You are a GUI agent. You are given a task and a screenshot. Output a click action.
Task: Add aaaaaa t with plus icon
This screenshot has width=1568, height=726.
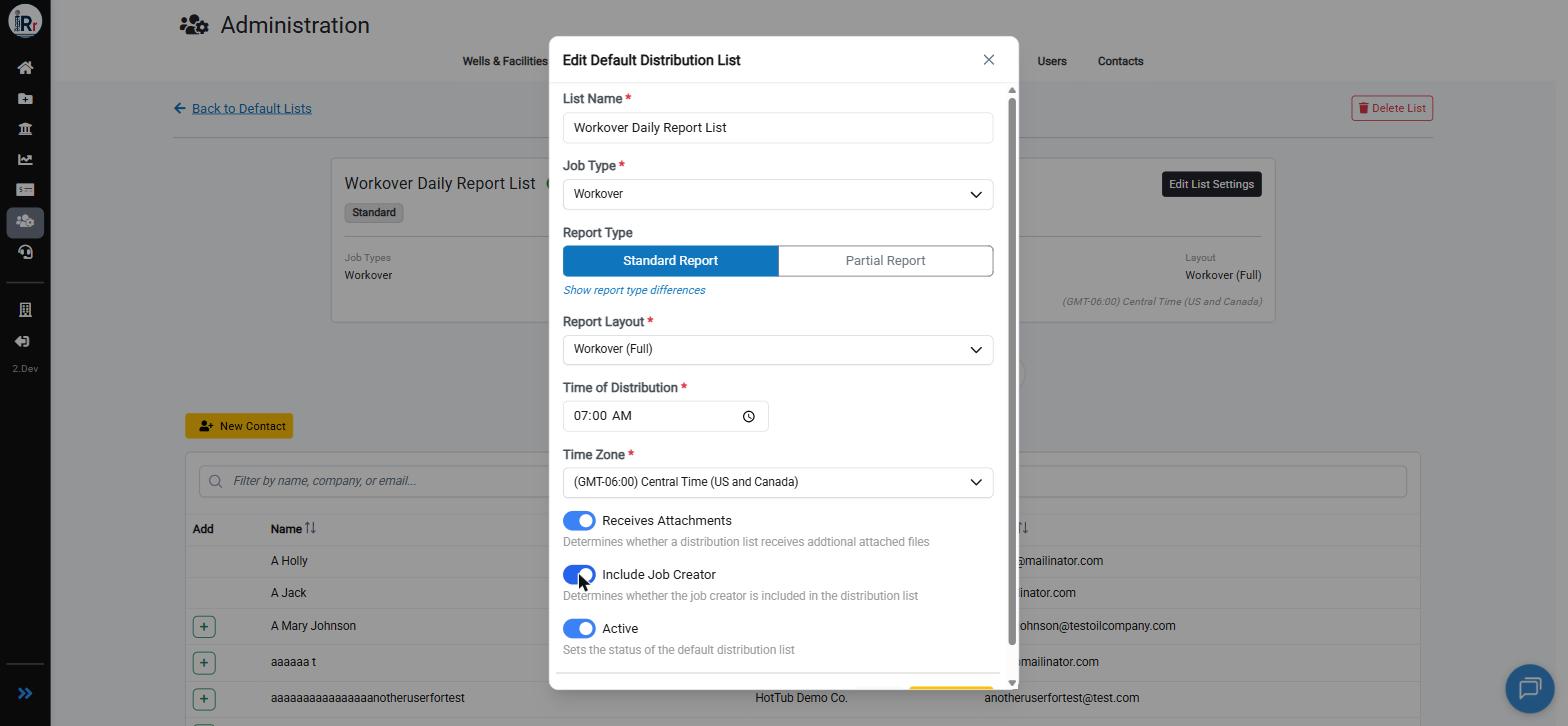(x=204, y=662)
